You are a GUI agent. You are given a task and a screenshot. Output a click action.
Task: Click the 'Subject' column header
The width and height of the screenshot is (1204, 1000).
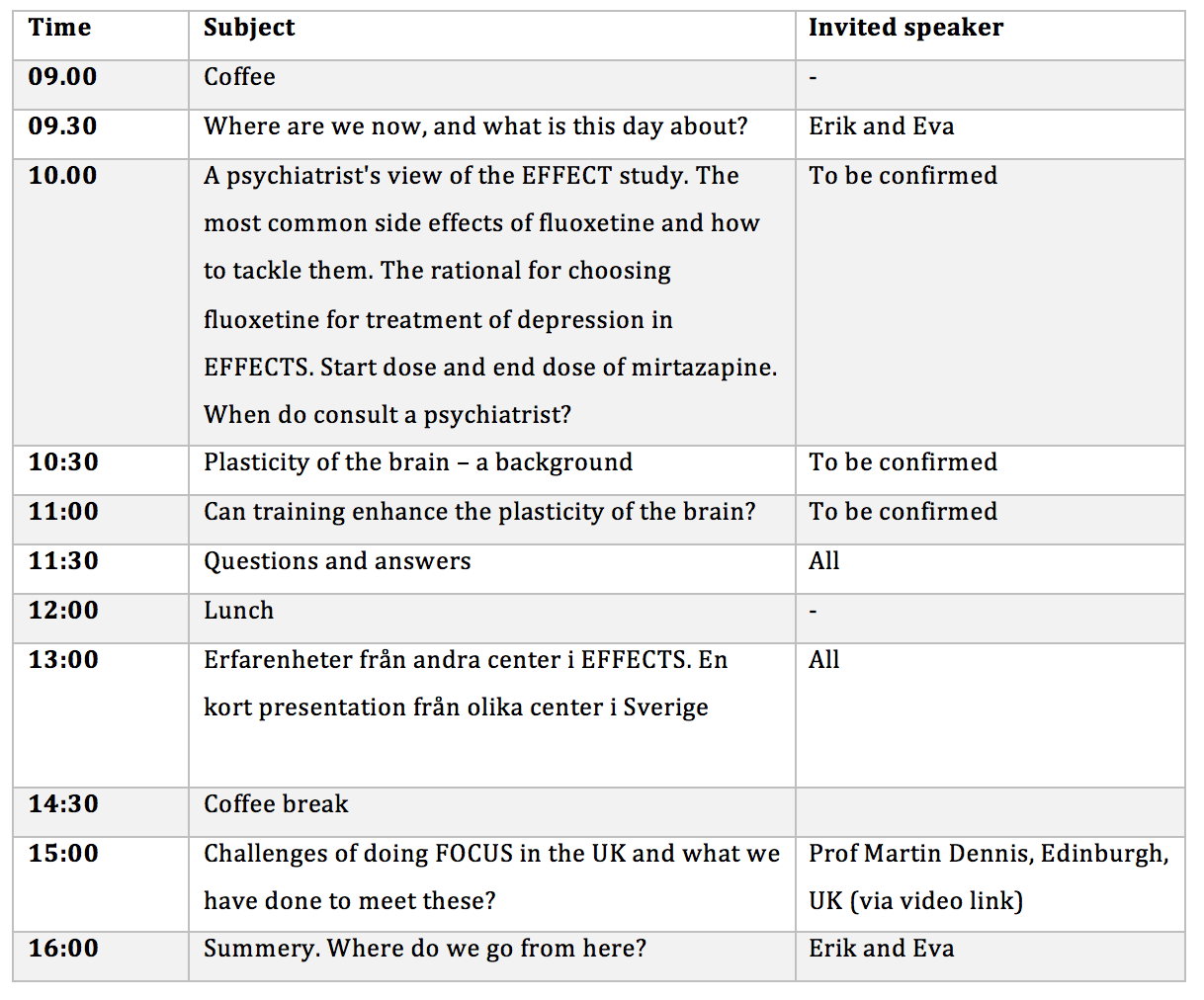(x=492, y=36)
